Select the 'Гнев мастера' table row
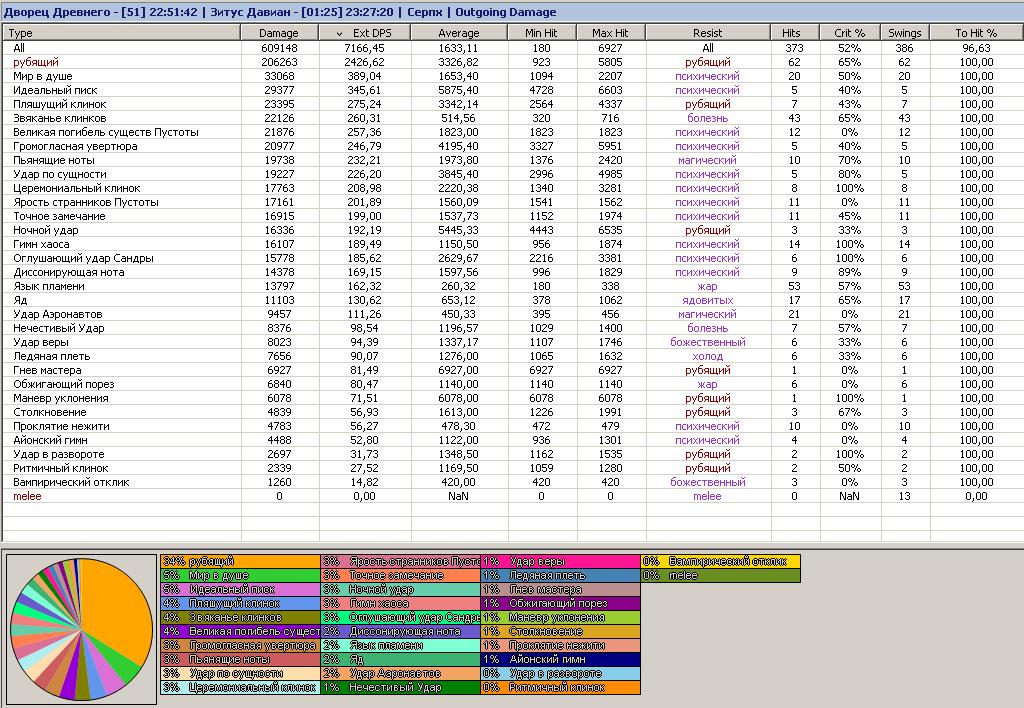This screenshot has height=708, width=1024. tap(512, 370)
